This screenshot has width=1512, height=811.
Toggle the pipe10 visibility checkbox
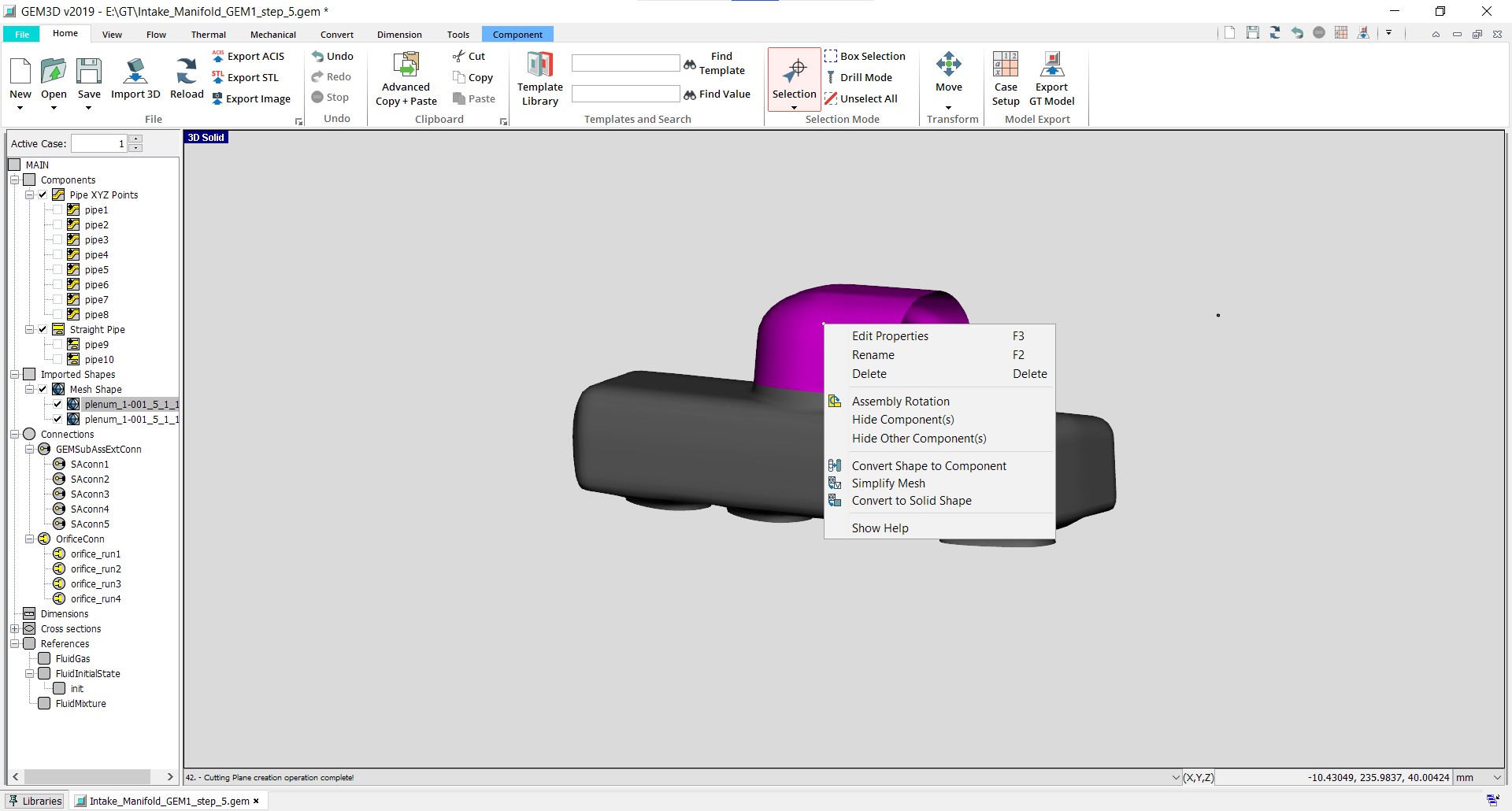[57, 359]
